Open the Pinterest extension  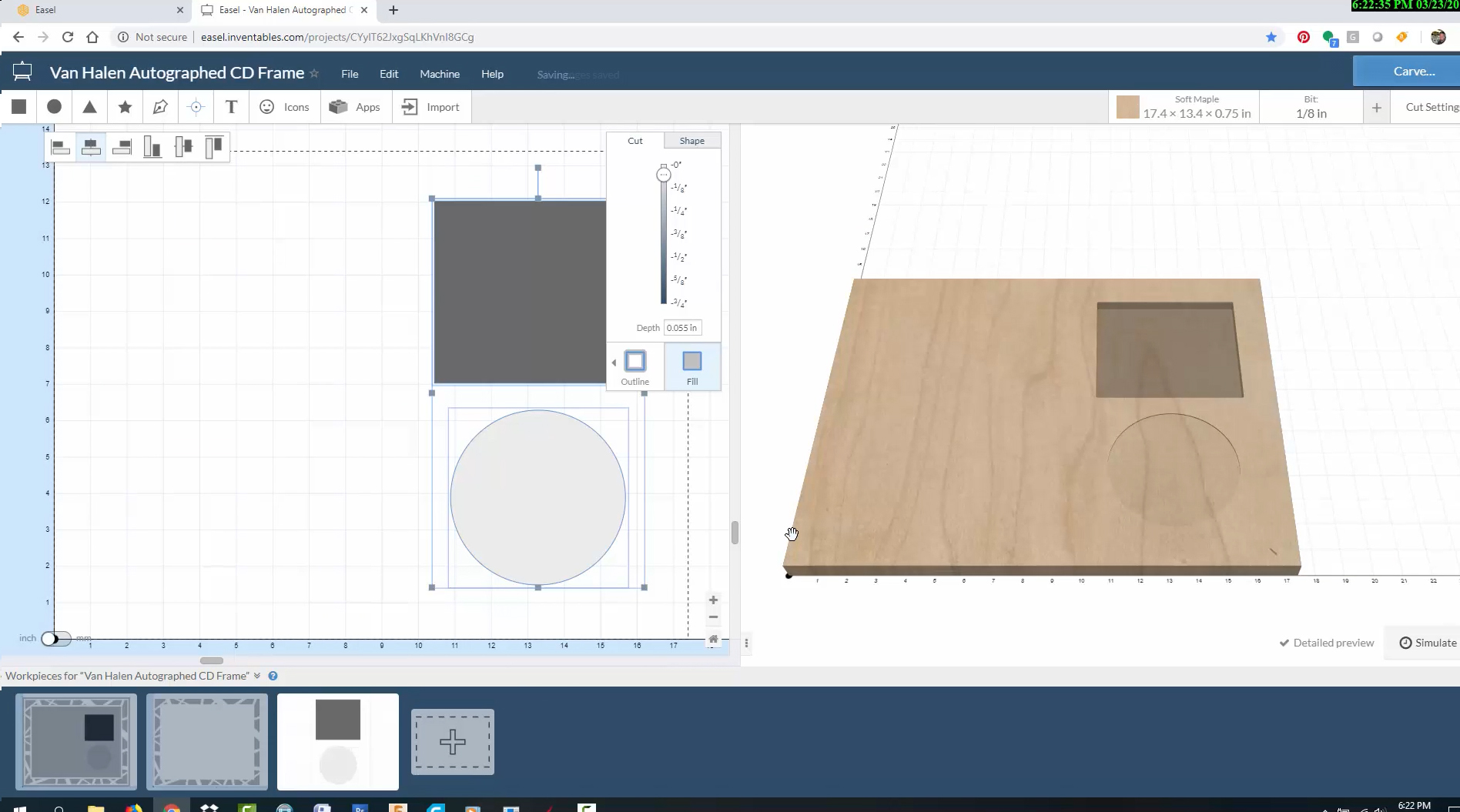pos(1303,37)
